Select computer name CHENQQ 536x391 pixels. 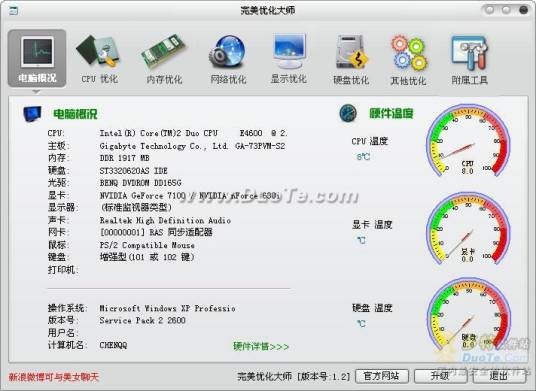(x=113, y=345)
